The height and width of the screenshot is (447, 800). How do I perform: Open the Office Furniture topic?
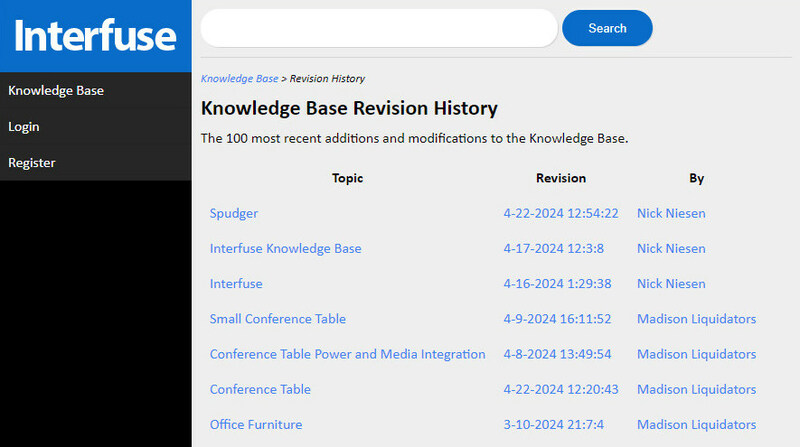tap(256, 425)
